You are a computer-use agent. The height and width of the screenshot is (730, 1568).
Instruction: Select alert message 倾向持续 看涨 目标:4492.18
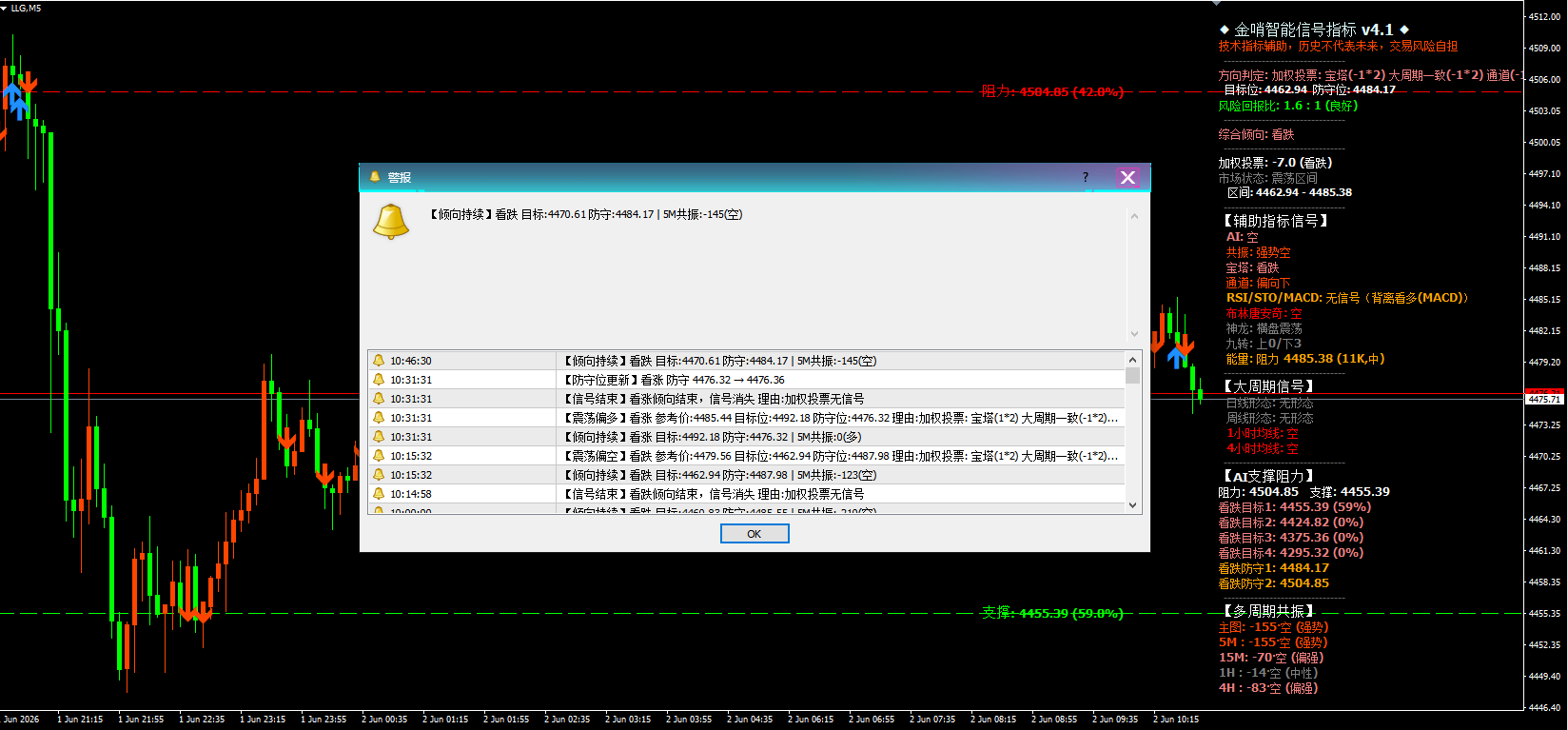tap(713, 437)
